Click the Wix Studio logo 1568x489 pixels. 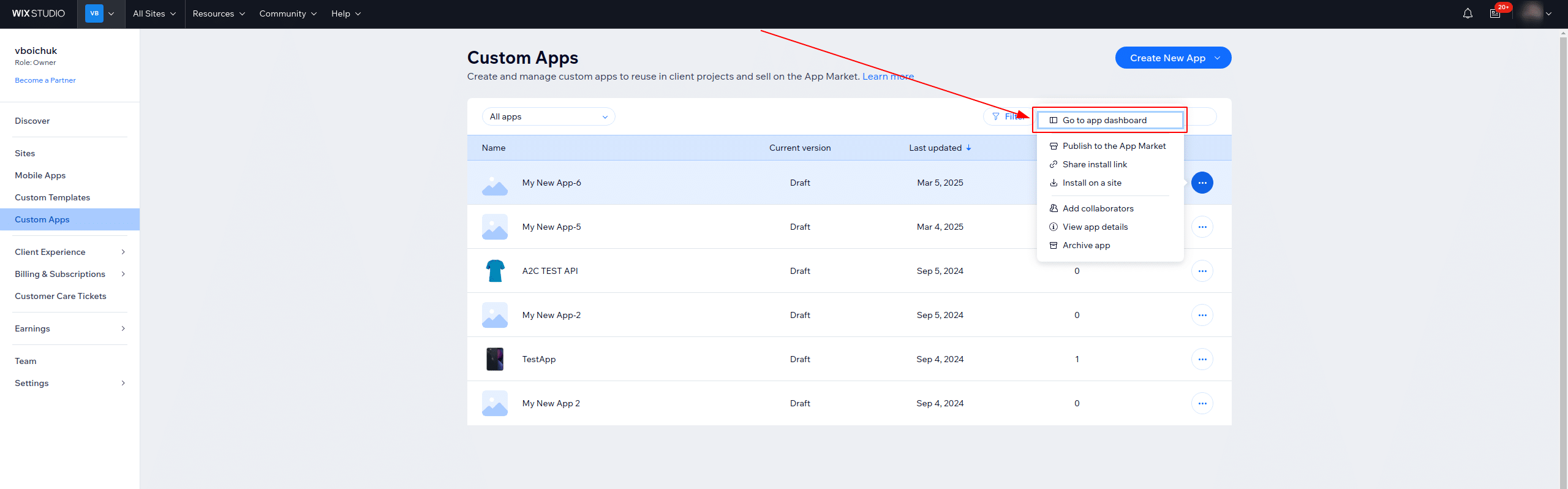39,13
